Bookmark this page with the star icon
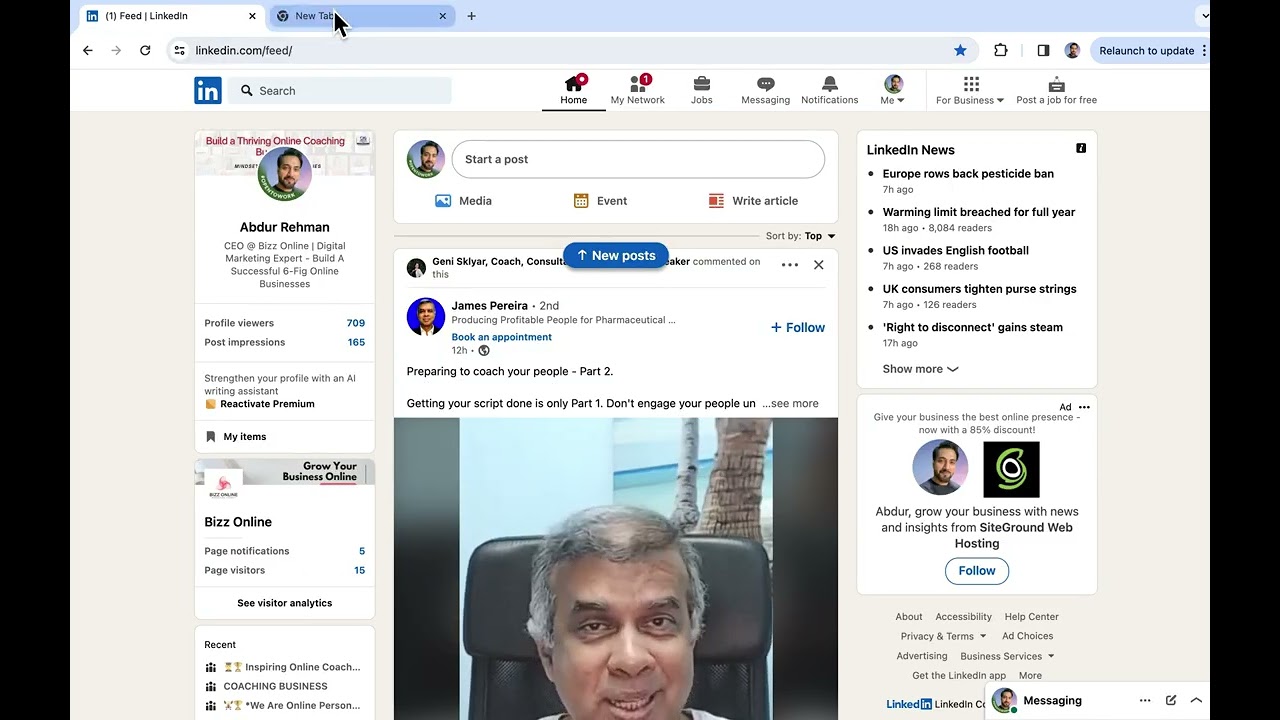Screen dimensions: 1280x720 [960, 50]
